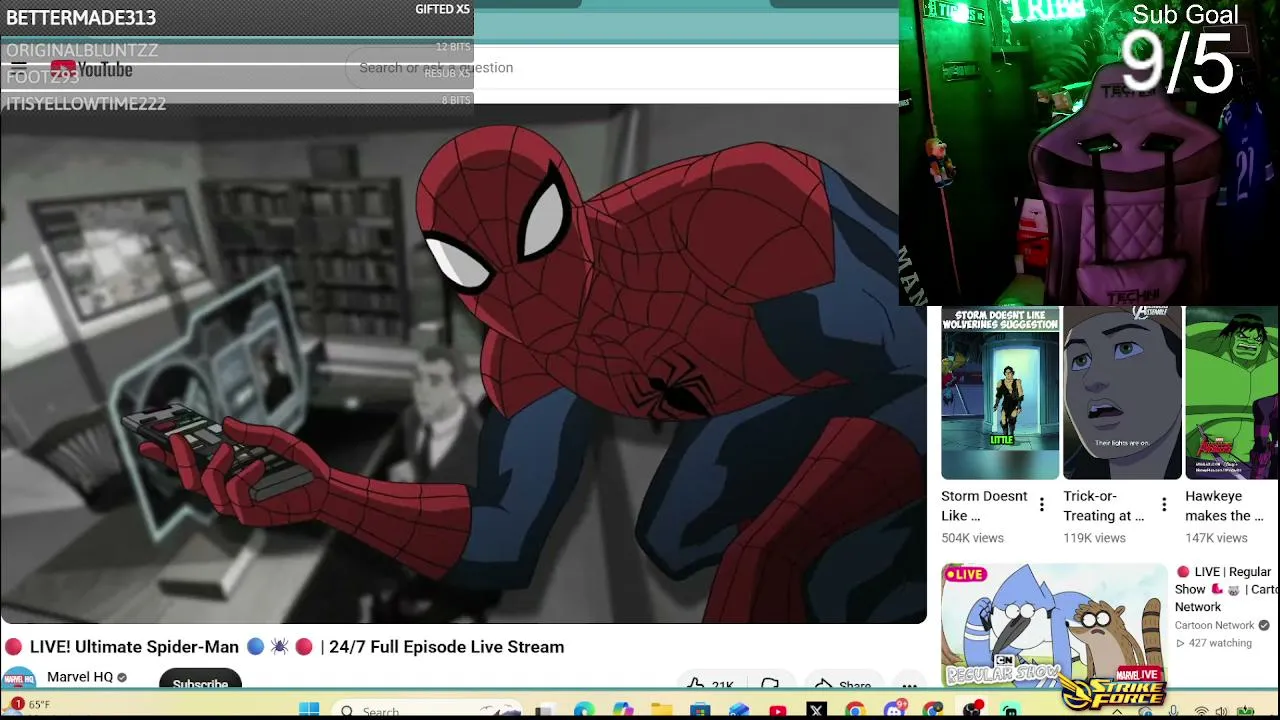
Task: Pause the Ultimate Spider-Man live video
Action: point(463,363)
